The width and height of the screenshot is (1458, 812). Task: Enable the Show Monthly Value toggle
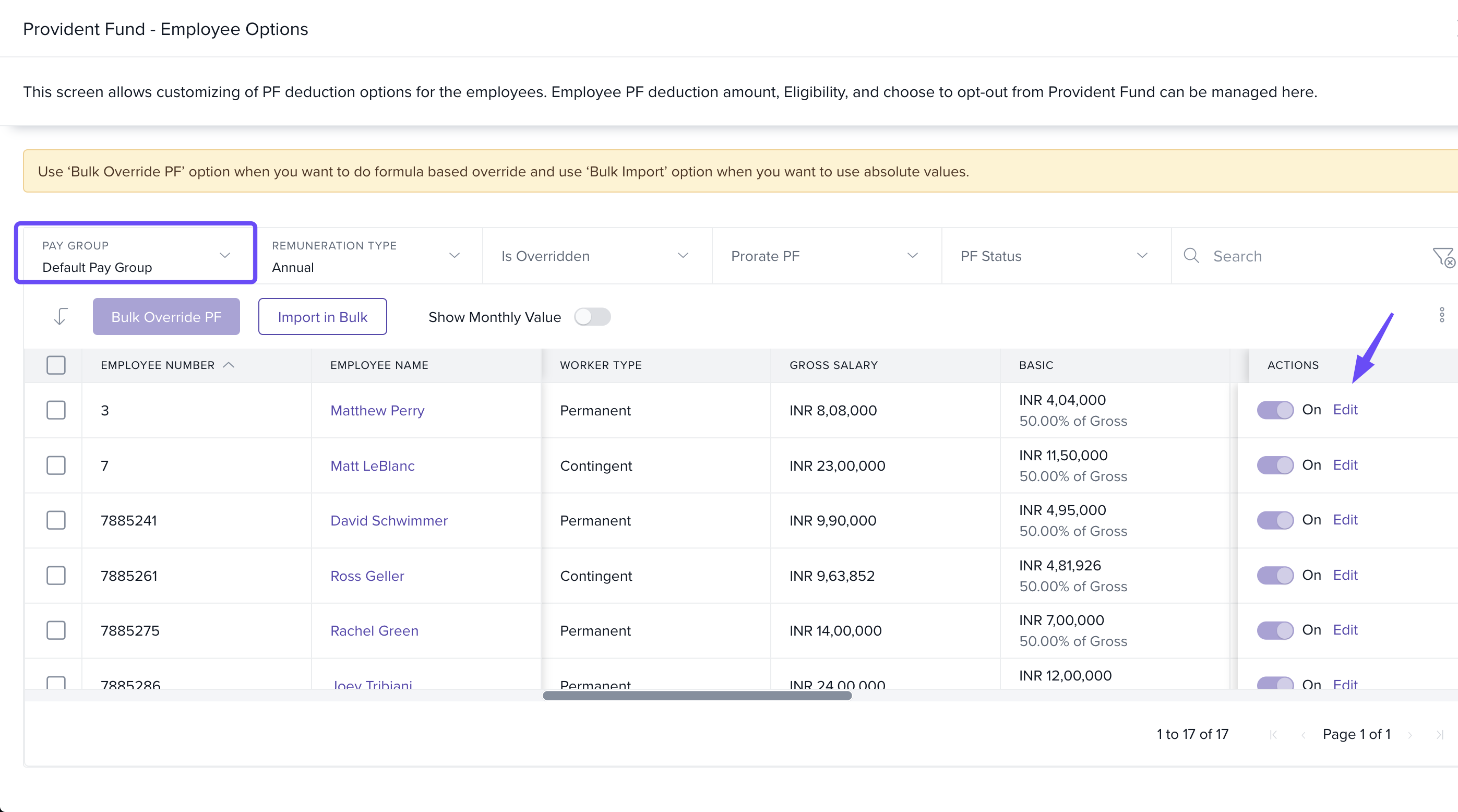(x=592, y=317)
